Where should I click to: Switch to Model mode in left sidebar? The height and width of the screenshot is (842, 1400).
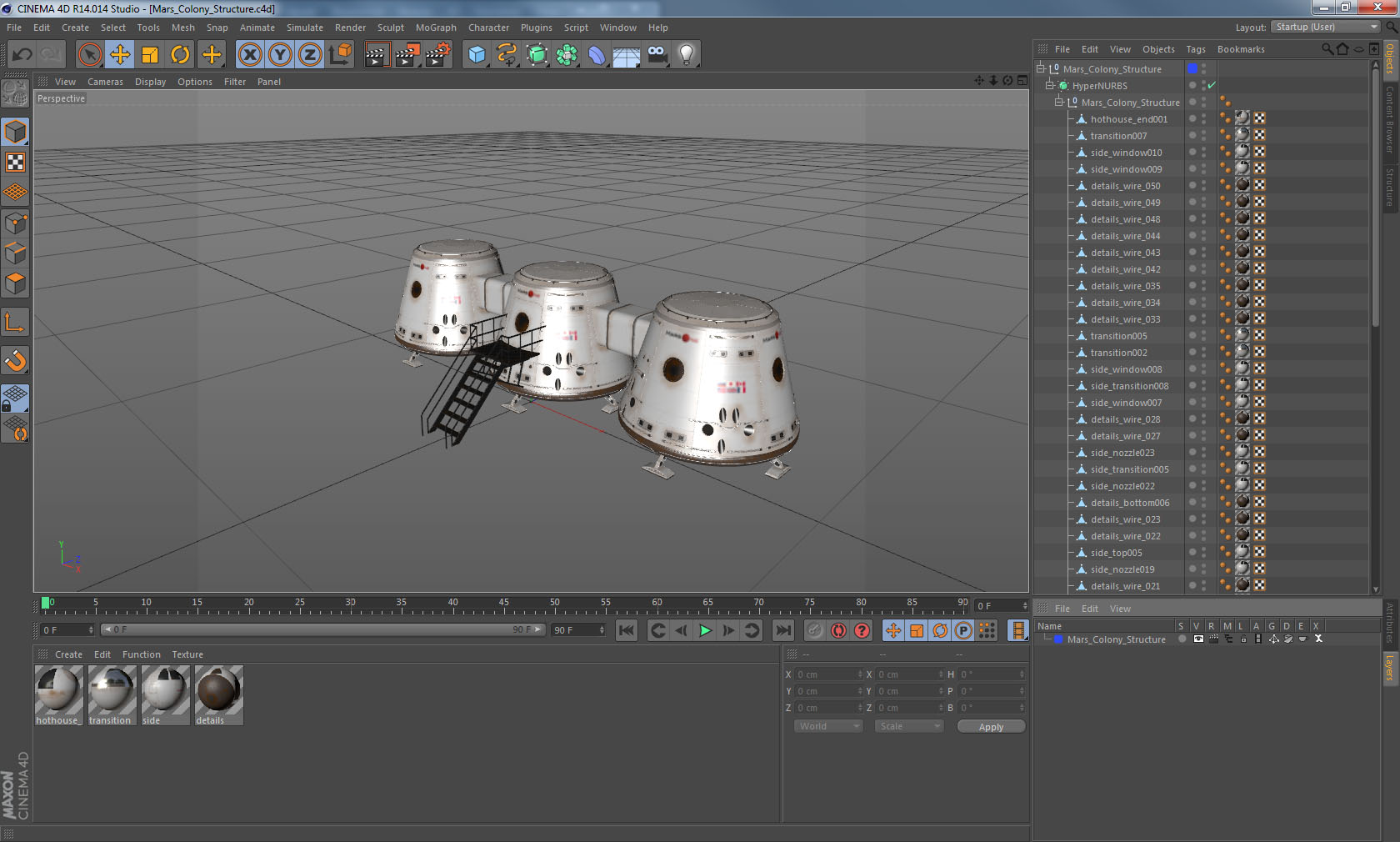click(x=15, y=132)
